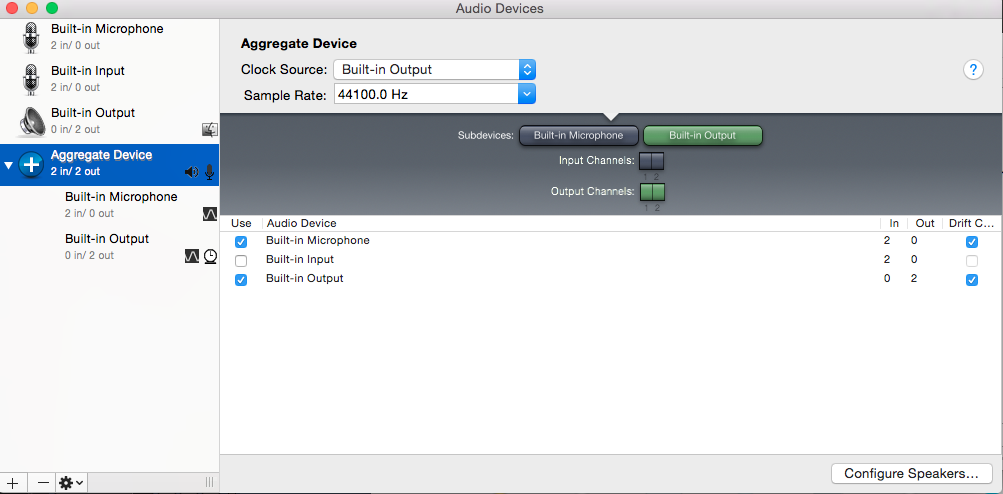Open the help question mark button

pyautogui.click(x=973, y=70)
